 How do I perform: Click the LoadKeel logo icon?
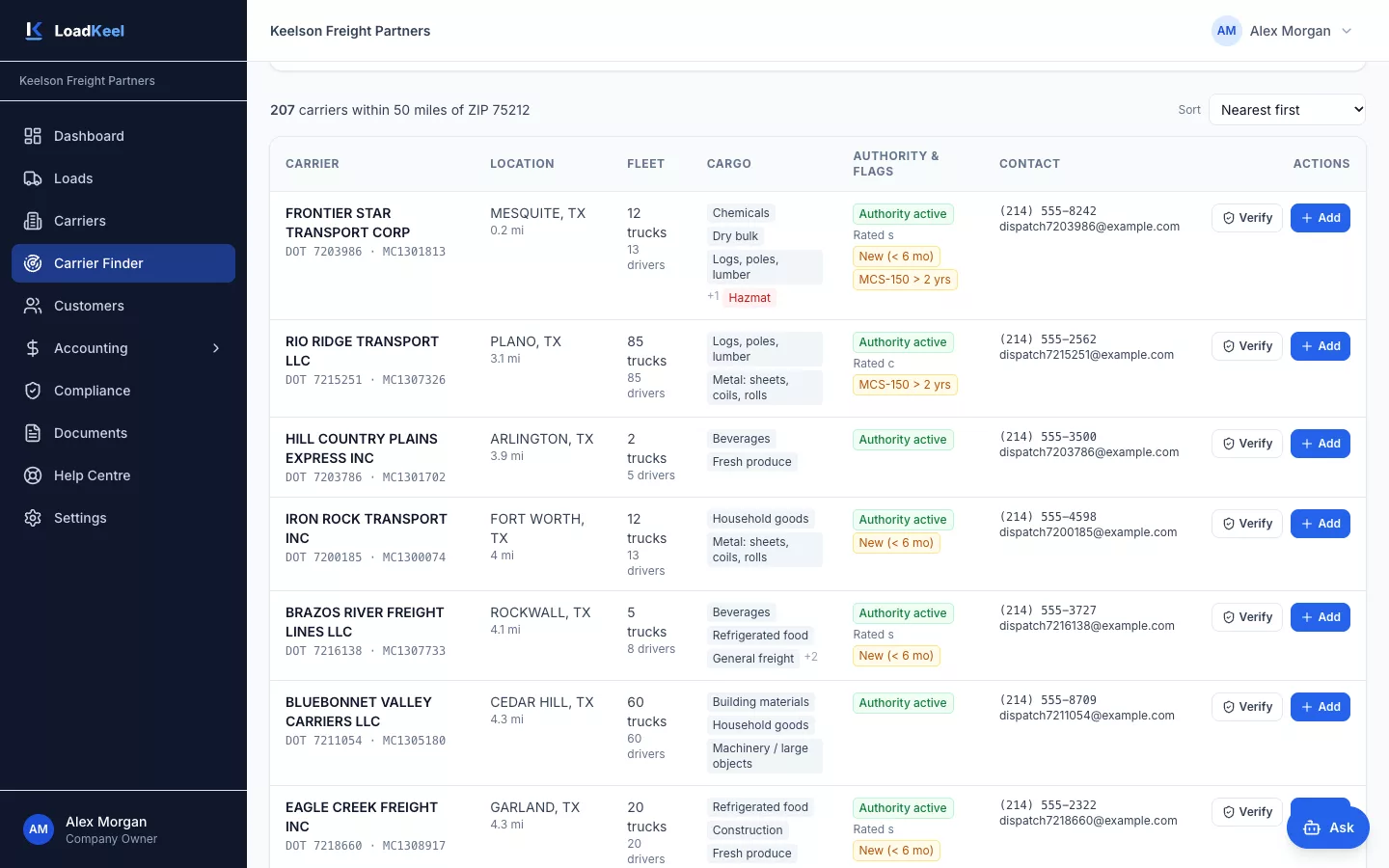click(34, 31)
